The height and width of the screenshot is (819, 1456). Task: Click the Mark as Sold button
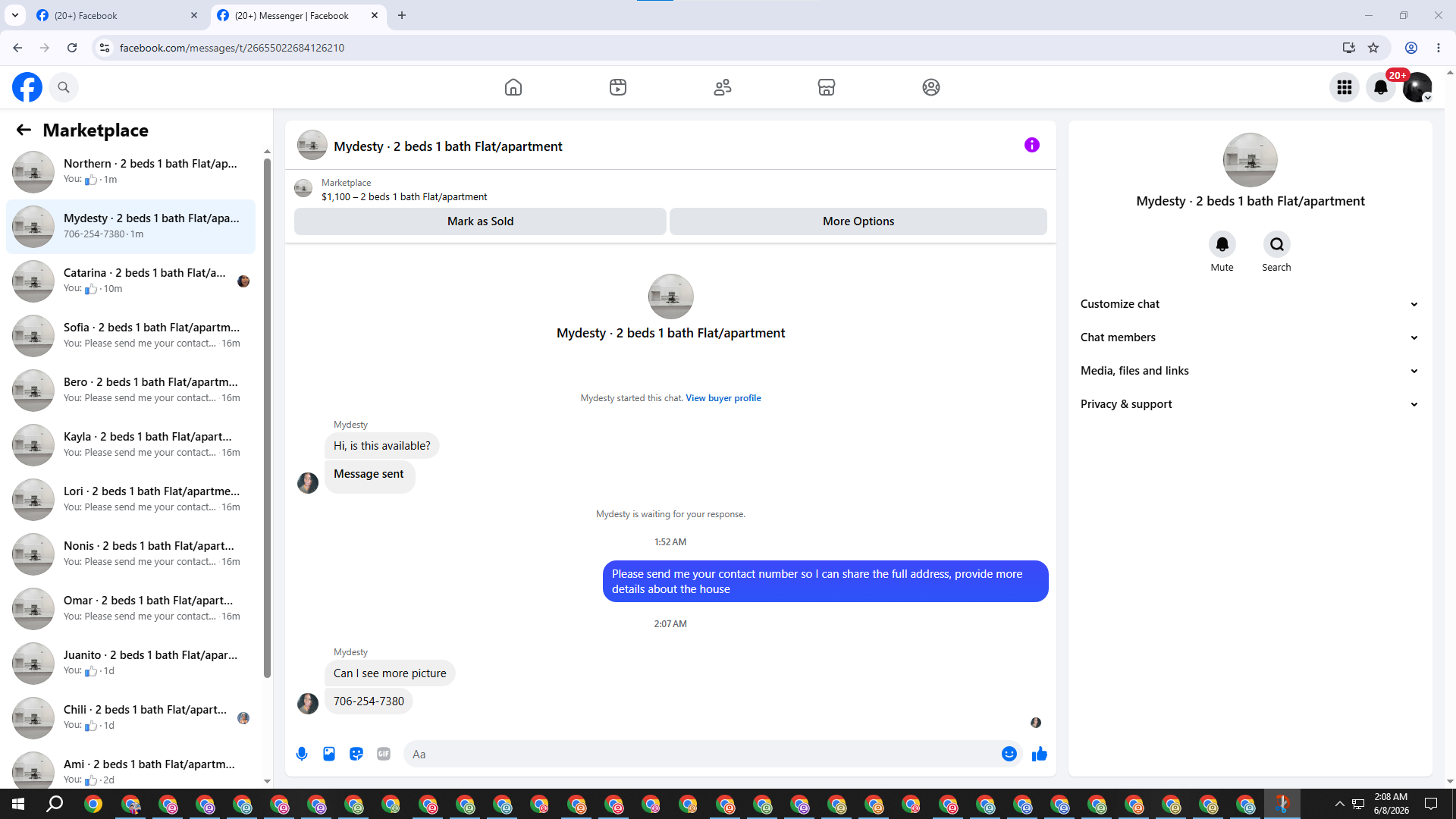click(x=480, y=221)
